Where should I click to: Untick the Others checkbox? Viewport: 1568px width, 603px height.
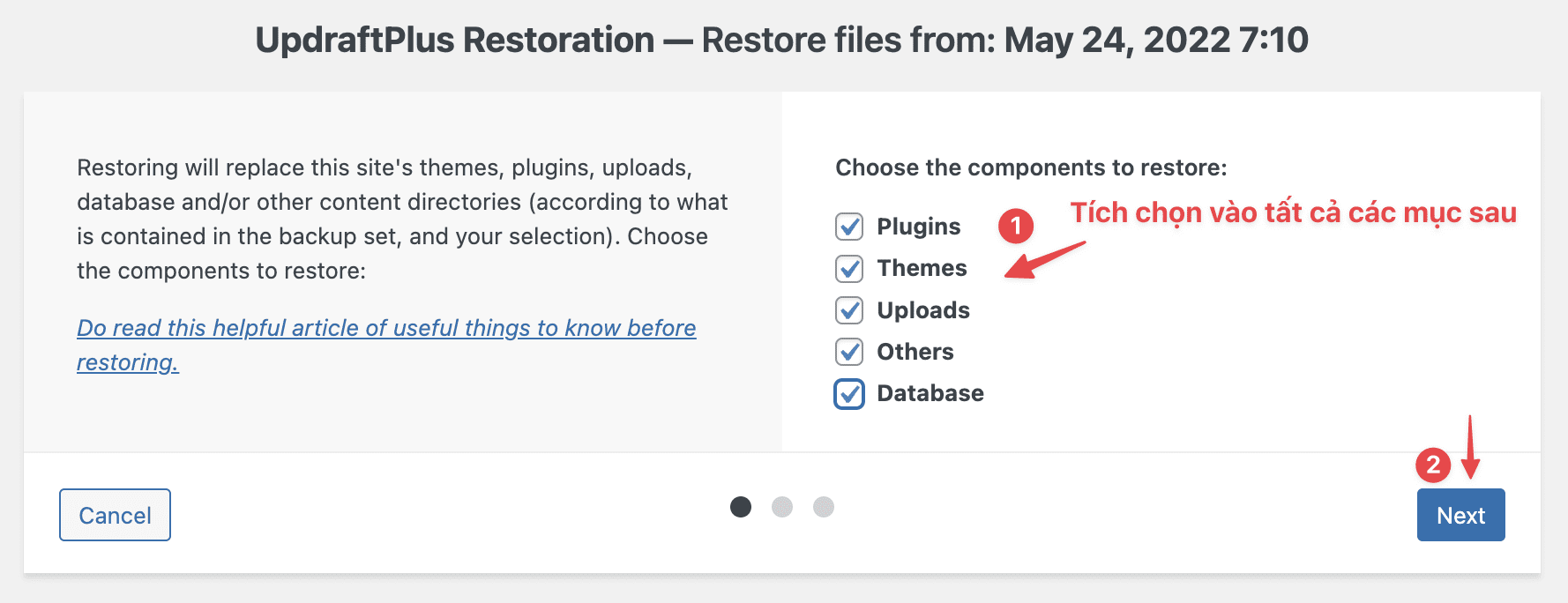pyautogui.click(x=849, y=352)
